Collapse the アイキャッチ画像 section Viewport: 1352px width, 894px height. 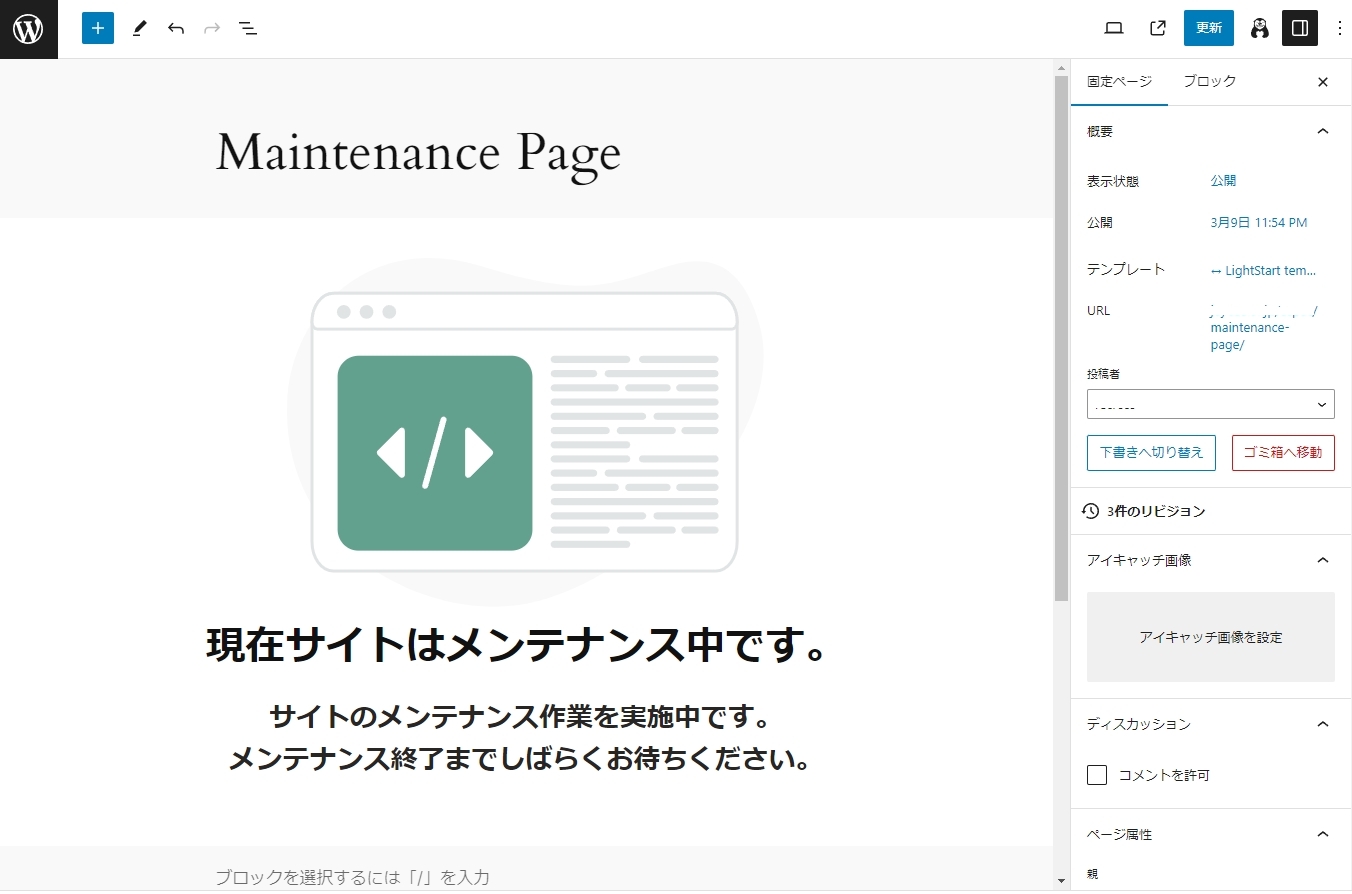(1322, 560)
